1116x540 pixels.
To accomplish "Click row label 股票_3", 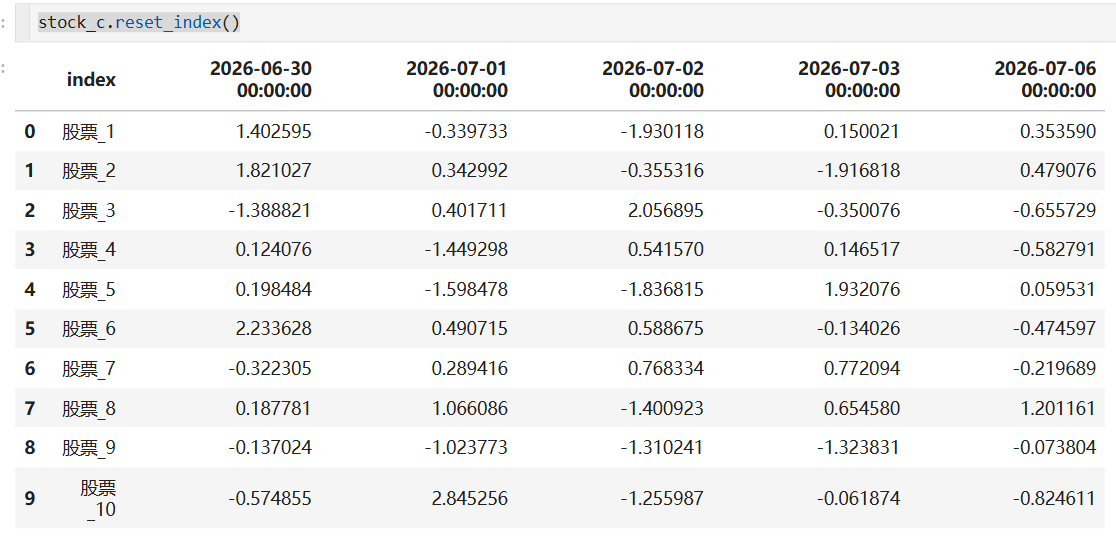I will click(x=88, y=211).
